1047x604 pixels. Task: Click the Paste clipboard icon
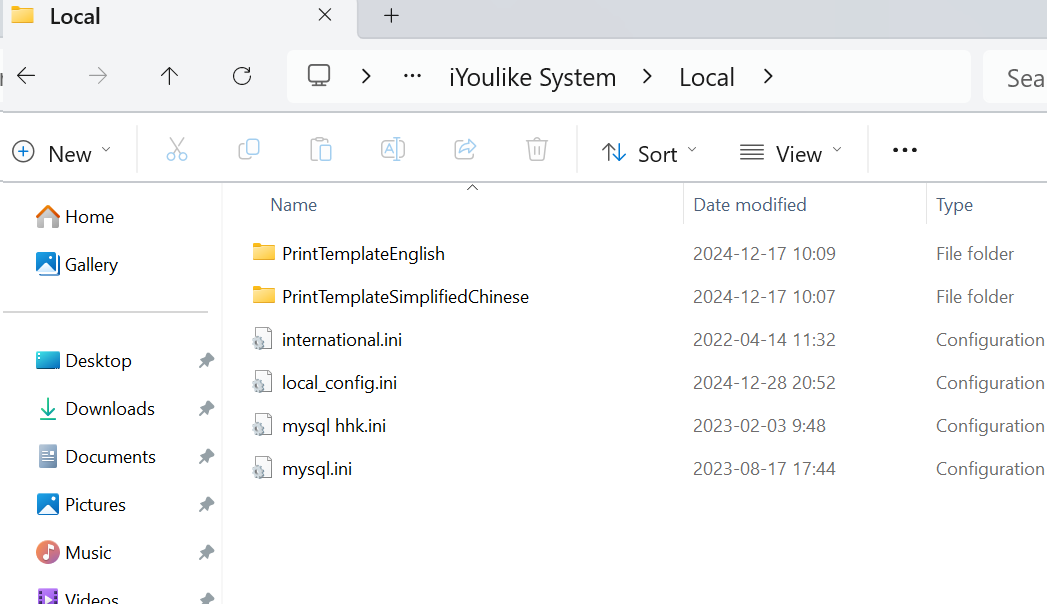pos(321,151)
